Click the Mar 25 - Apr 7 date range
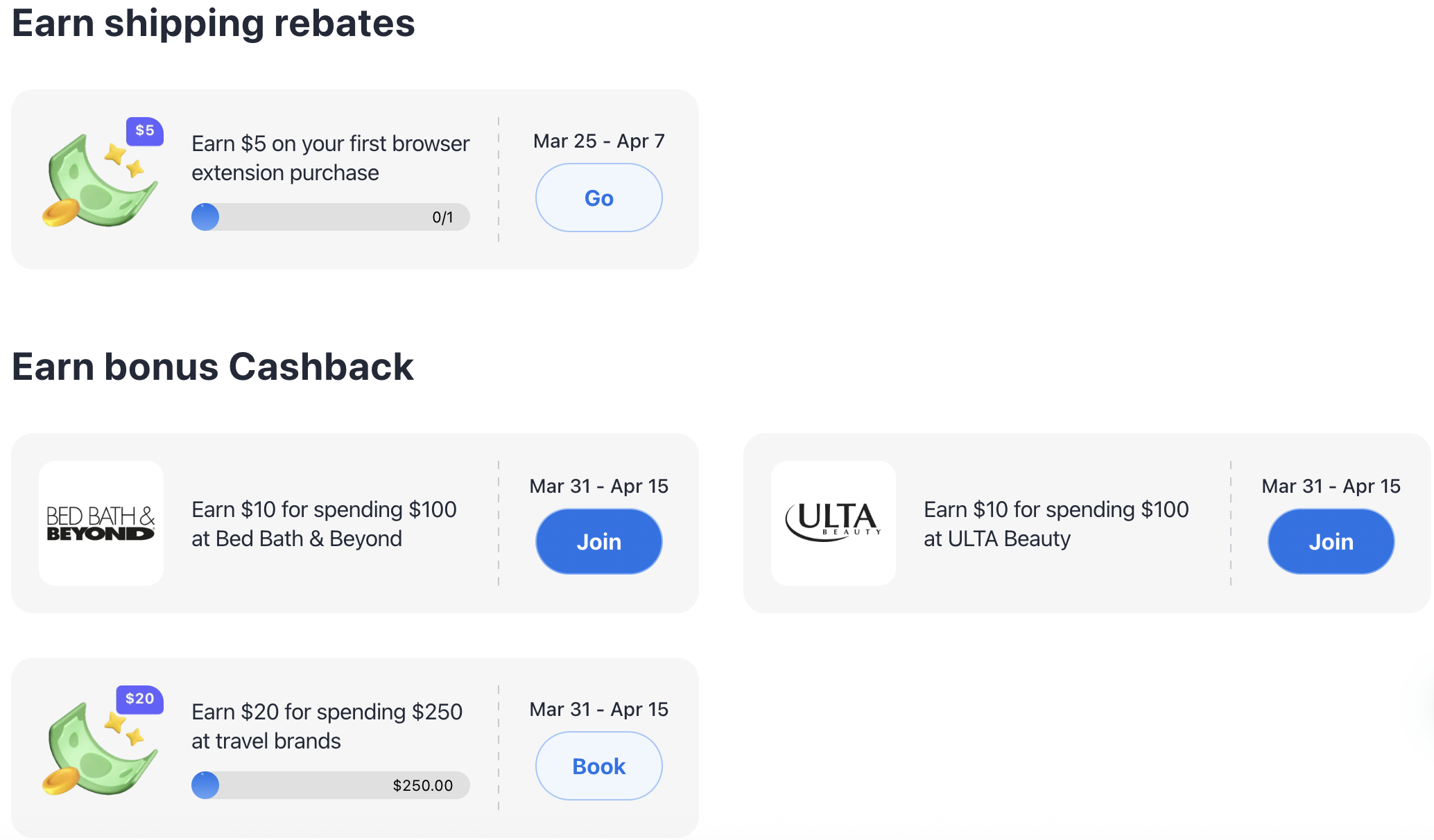Screen dimensions: 1434x840 (x=598, y=141)
